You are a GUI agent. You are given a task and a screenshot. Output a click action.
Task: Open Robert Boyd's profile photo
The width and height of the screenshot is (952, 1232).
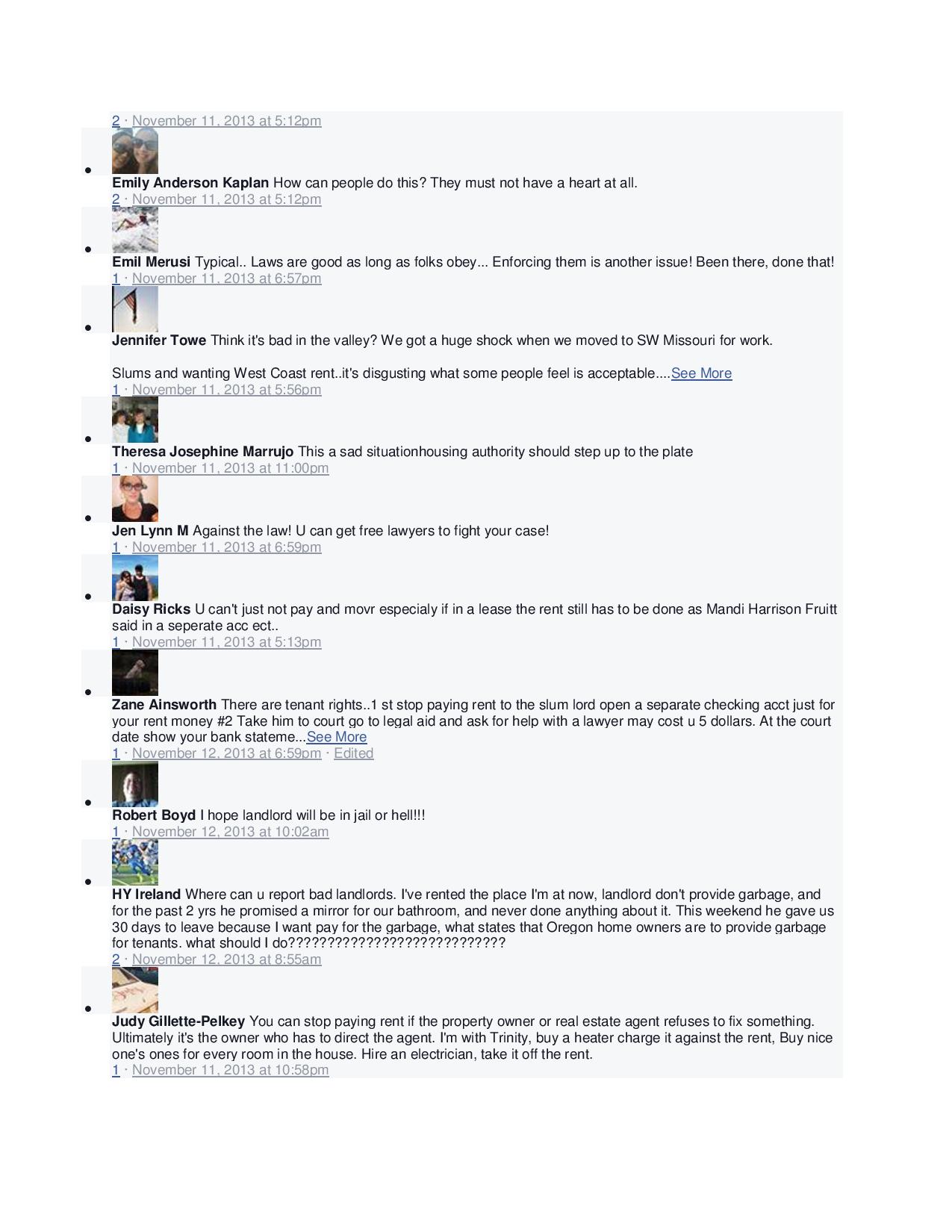[x=135, y=784]
